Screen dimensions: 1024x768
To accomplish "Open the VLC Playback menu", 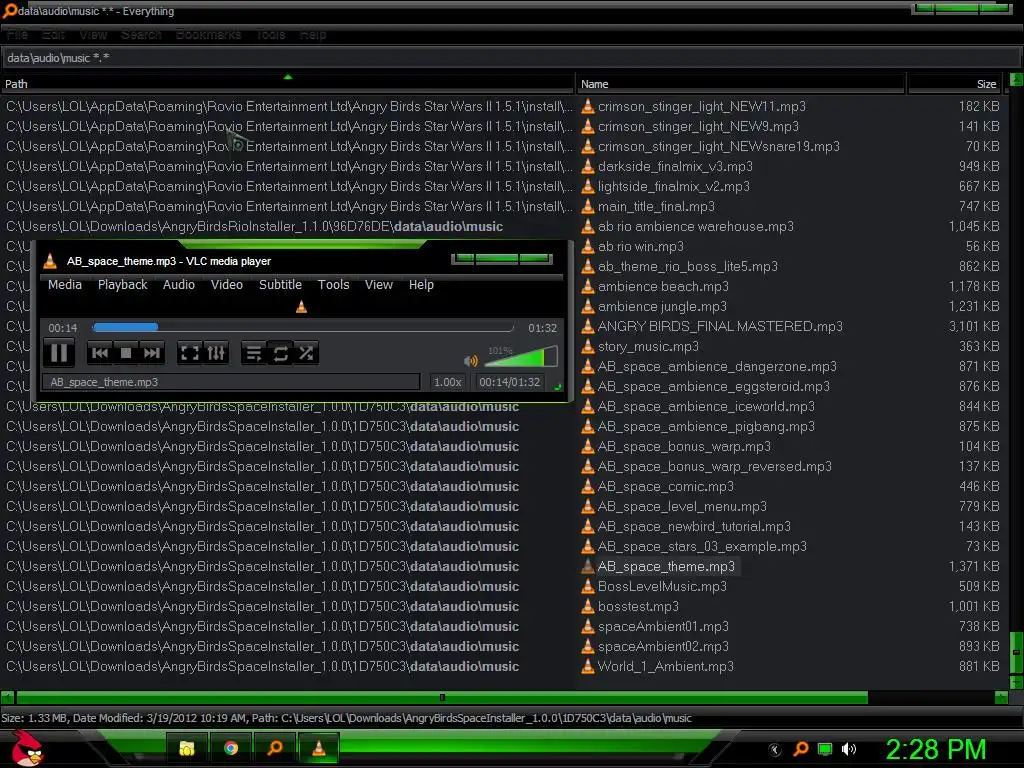I will 123,285.
